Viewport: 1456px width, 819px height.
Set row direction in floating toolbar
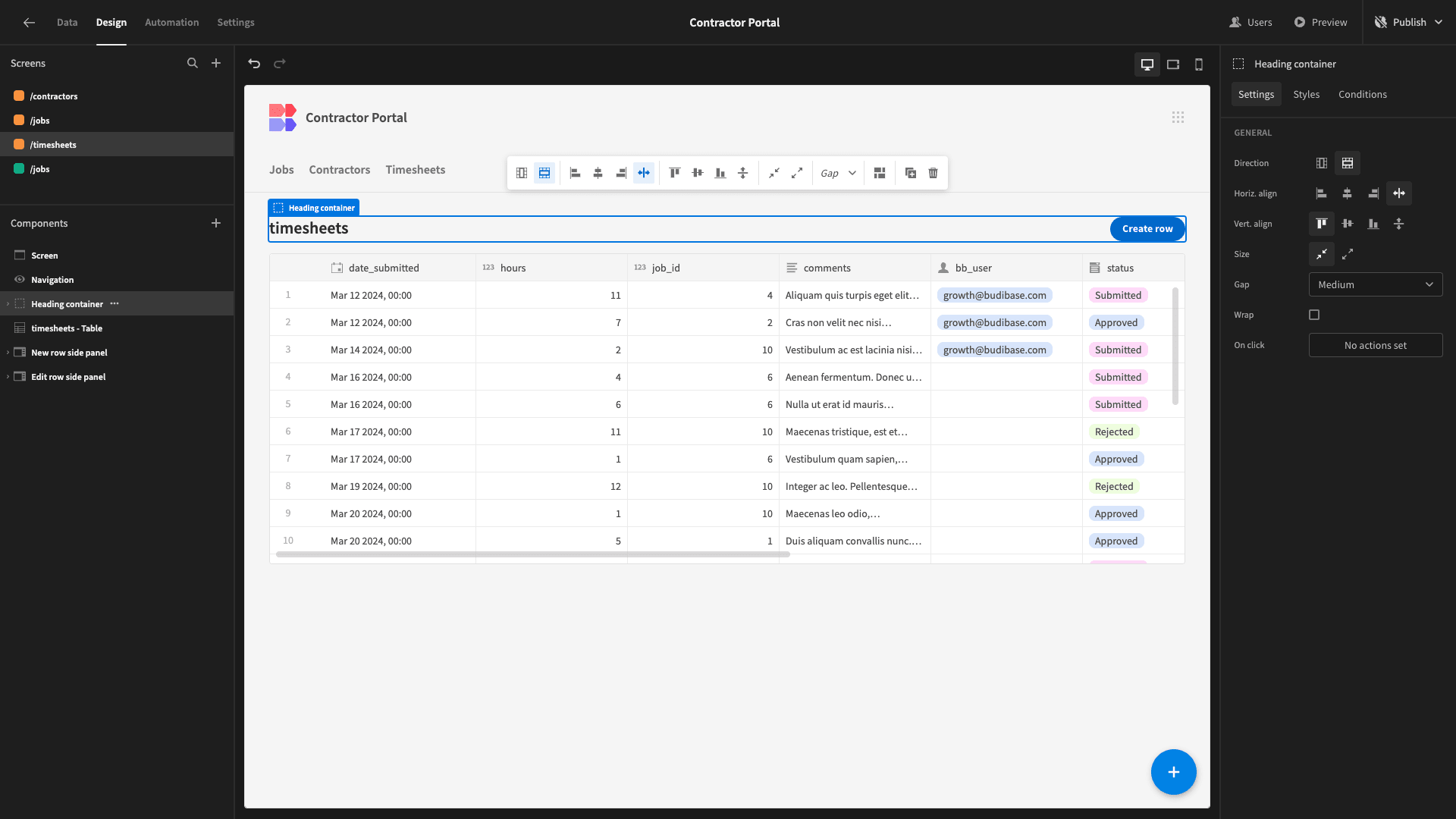point(544,174)
